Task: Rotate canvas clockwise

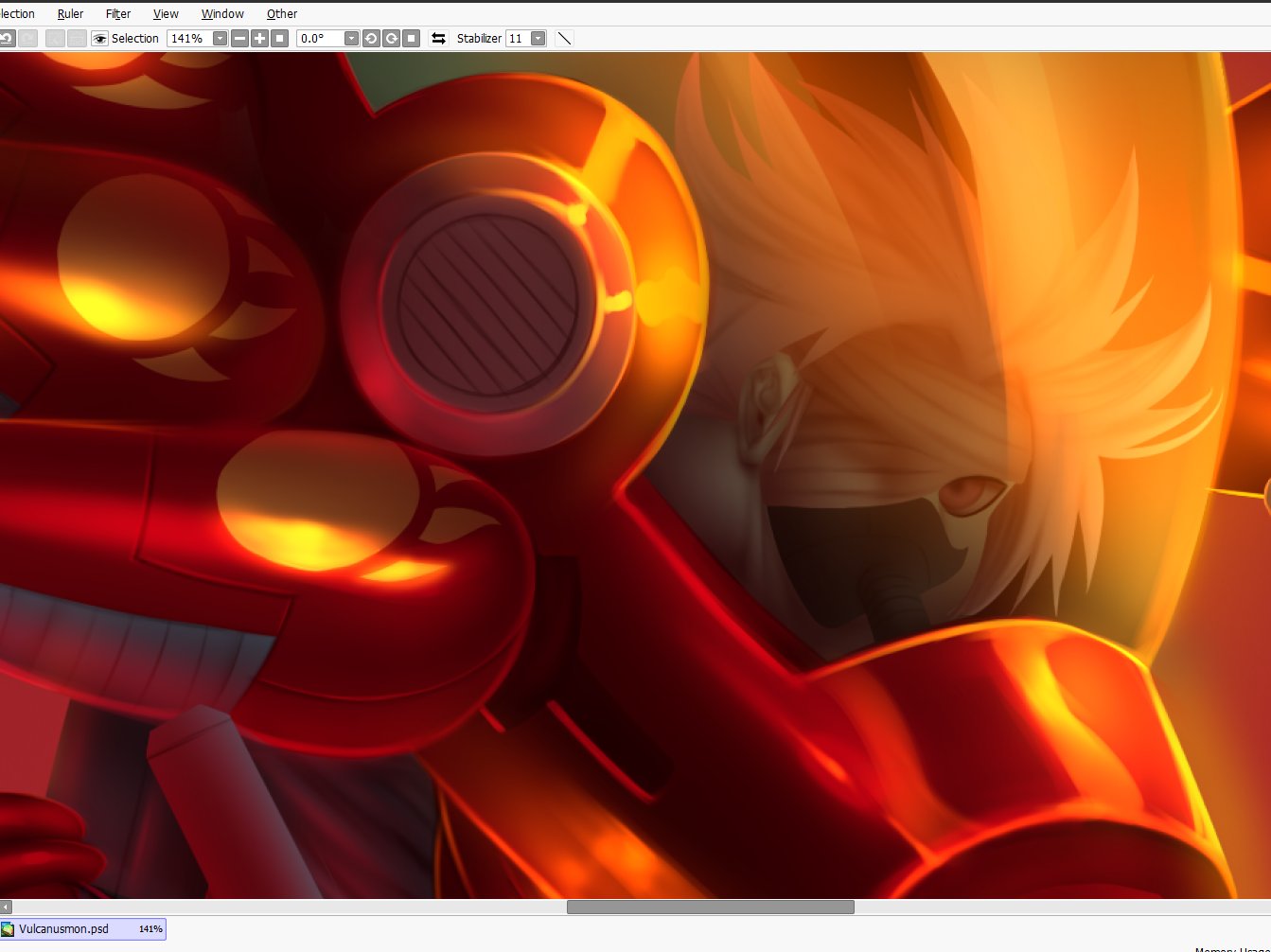Action: pos(391,39)
